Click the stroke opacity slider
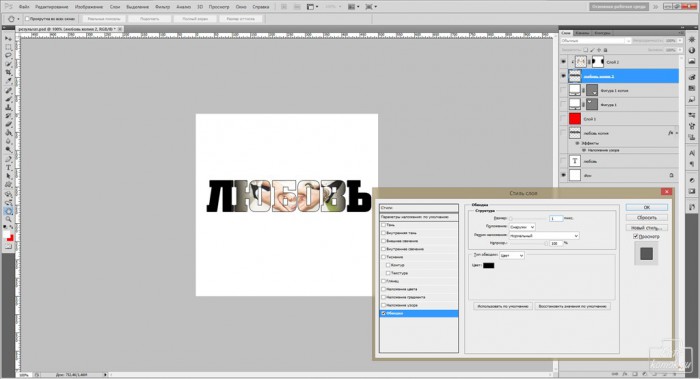Image resolution: width=700 pixels, height=379 pixels. (x=528, y=243)
